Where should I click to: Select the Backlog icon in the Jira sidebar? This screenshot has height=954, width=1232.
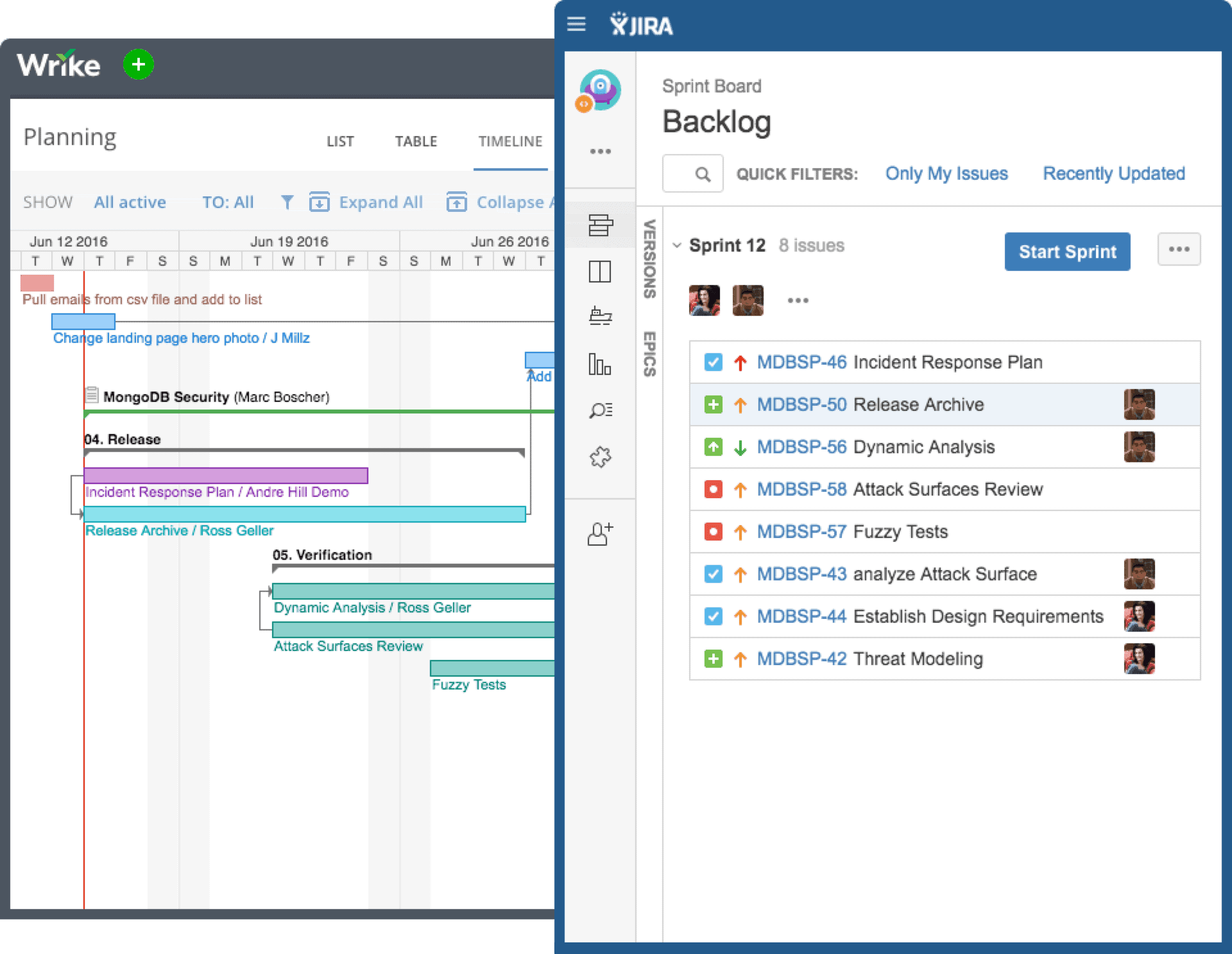pyautogui.click(x=599, y=226)
